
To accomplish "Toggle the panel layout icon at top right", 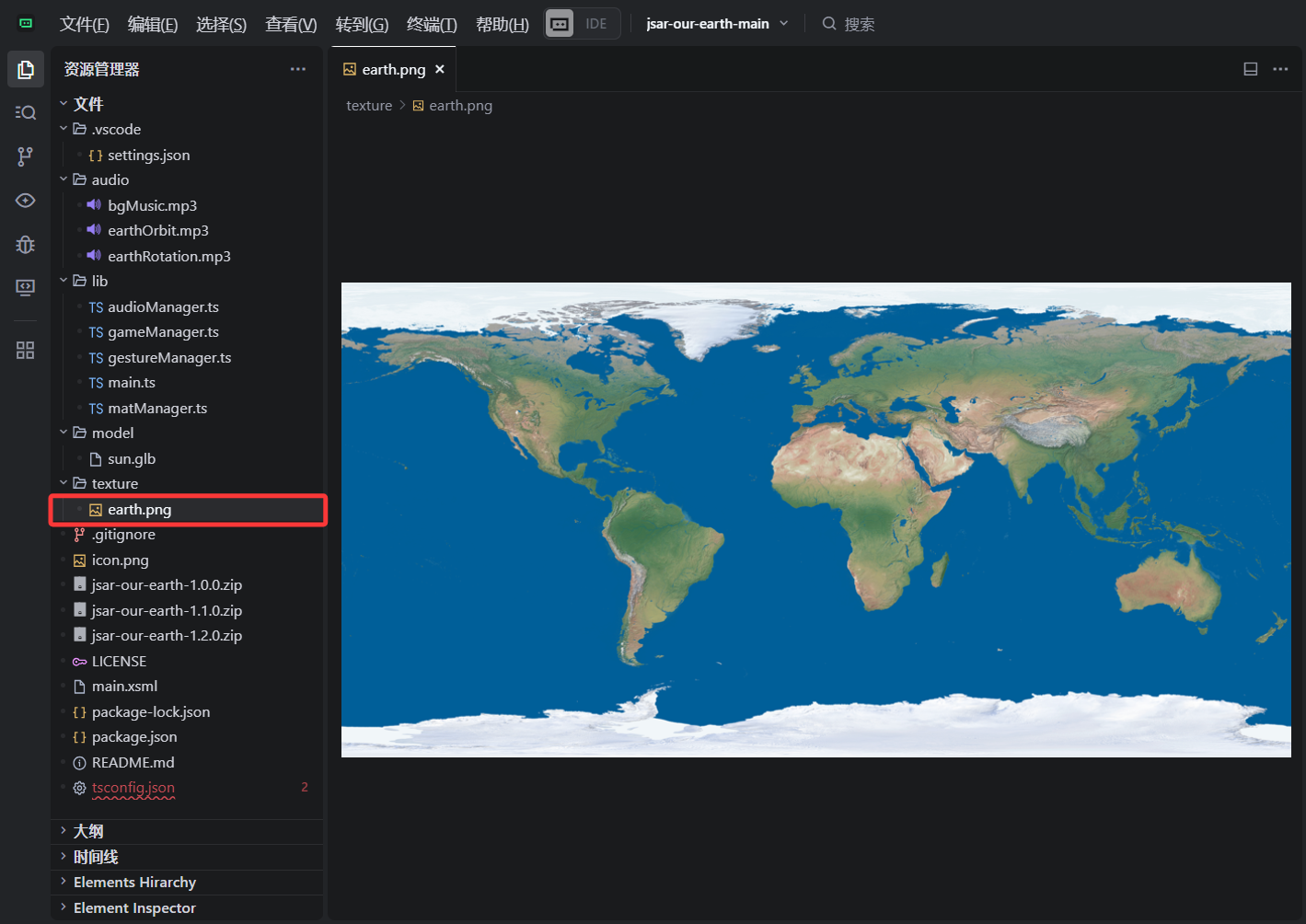I will [1250, 69].
